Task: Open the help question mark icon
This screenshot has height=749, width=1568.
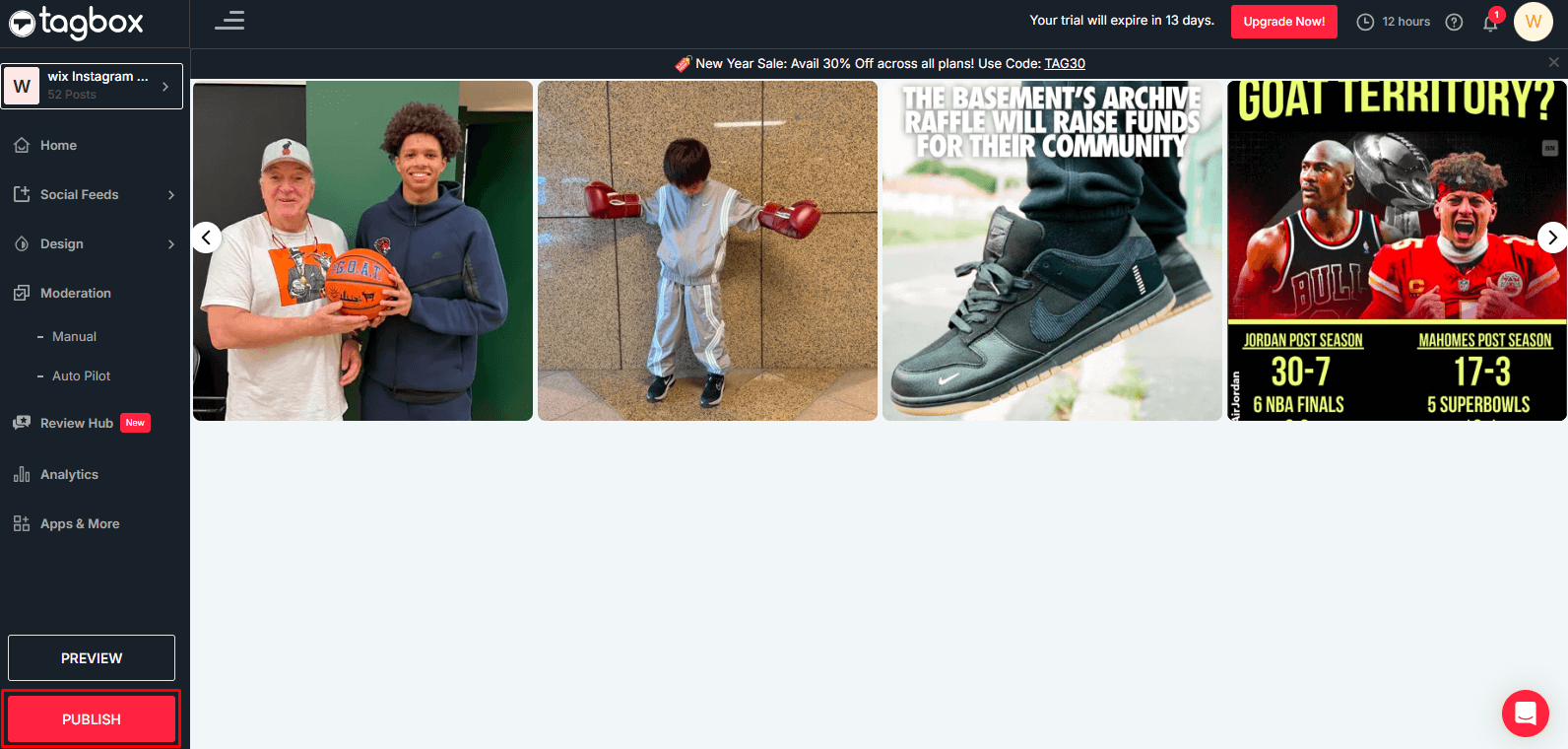Action: click(x=1454, y=22)
